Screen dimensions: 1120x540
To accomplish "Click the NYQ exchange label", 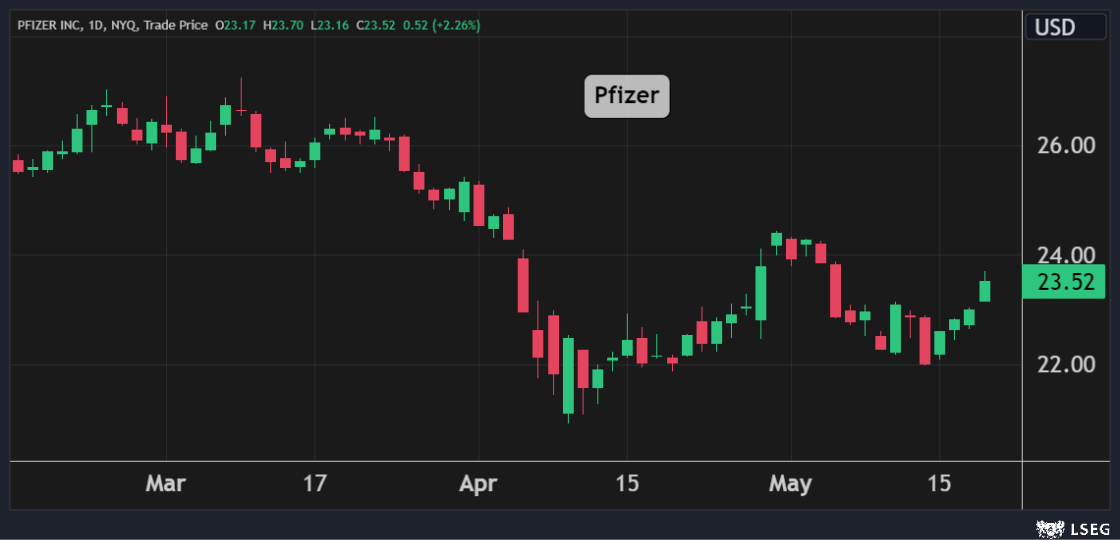I will [x=127, y=25].
